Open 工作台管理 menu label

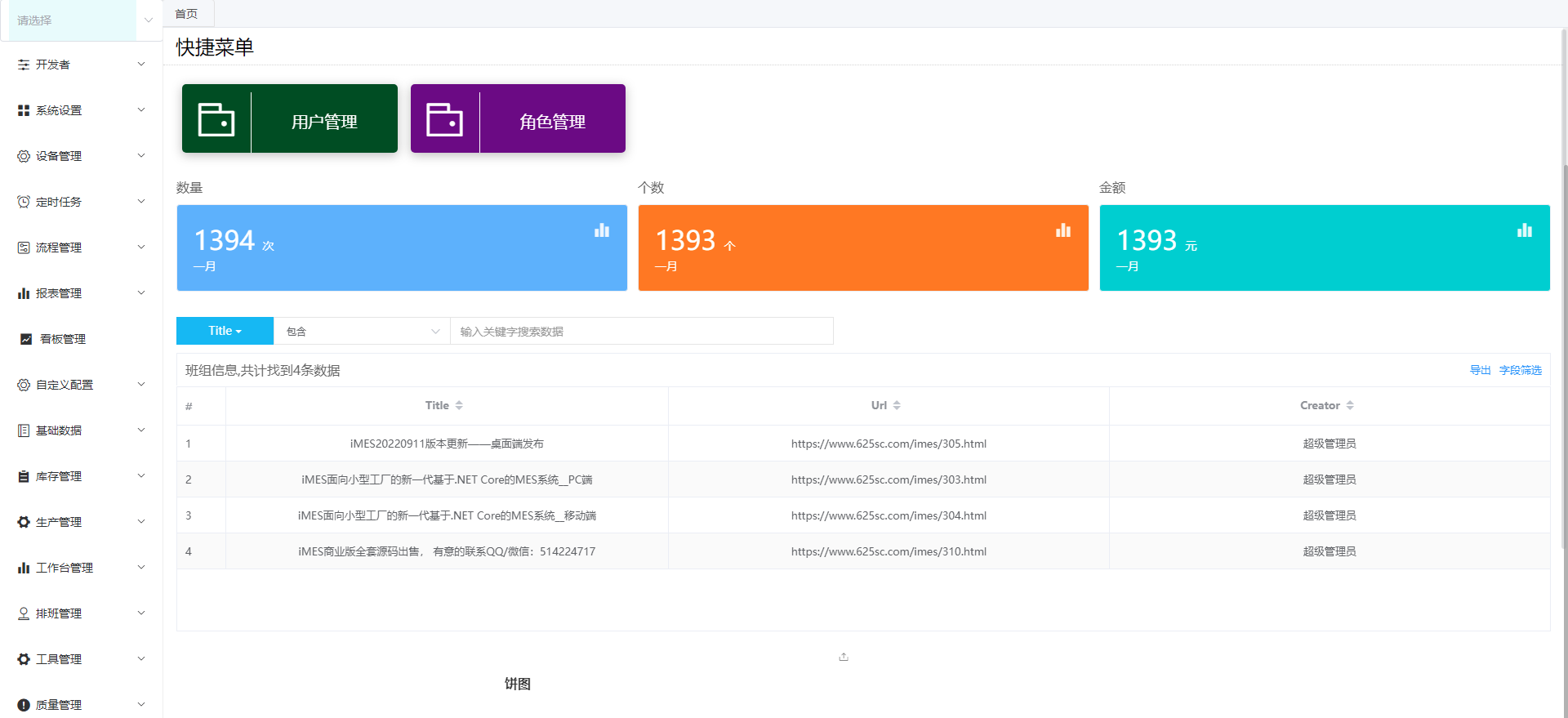(x=65, y=568)
